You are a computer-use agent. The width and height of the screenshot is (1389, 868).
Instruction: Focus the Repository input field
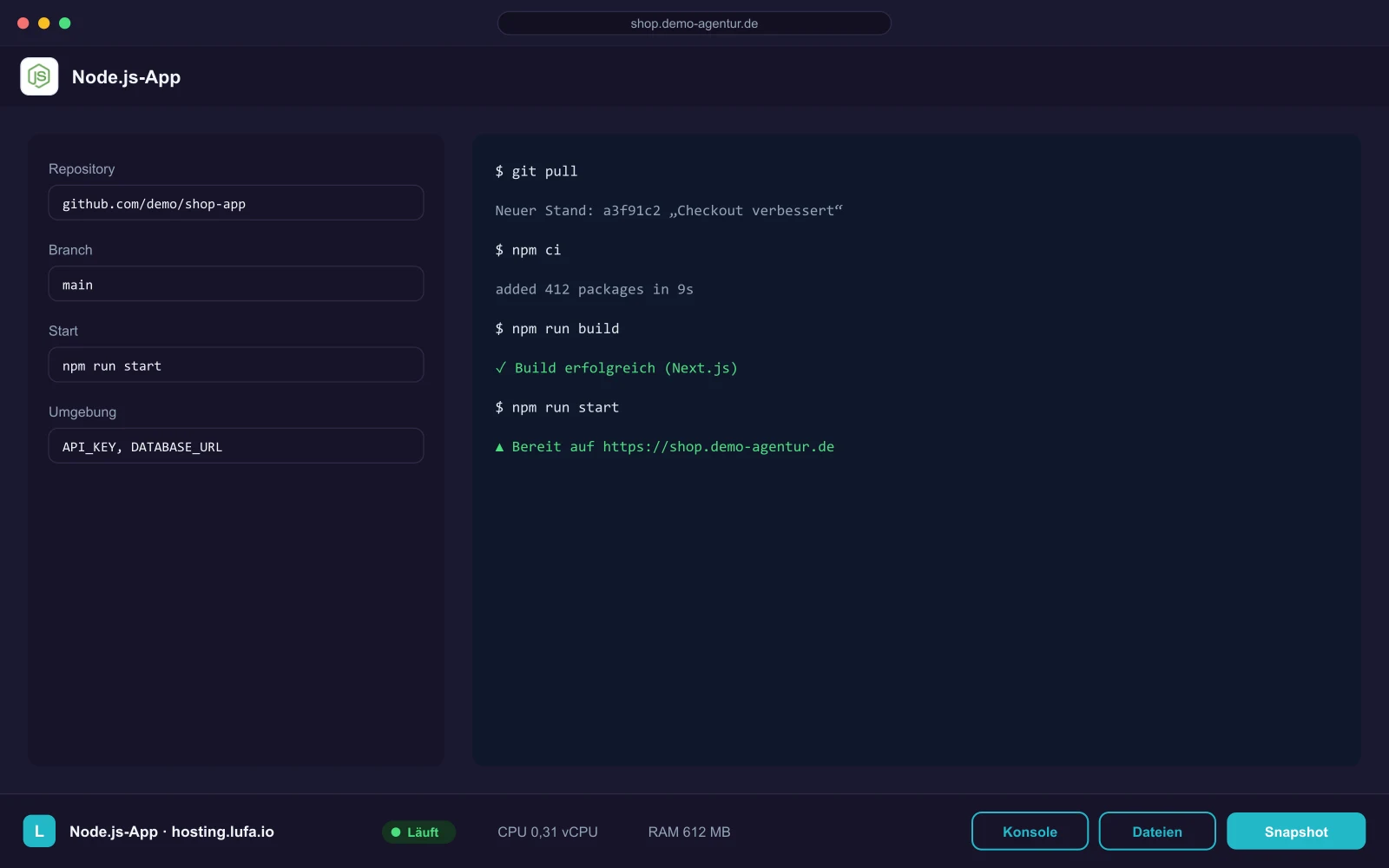236,203
